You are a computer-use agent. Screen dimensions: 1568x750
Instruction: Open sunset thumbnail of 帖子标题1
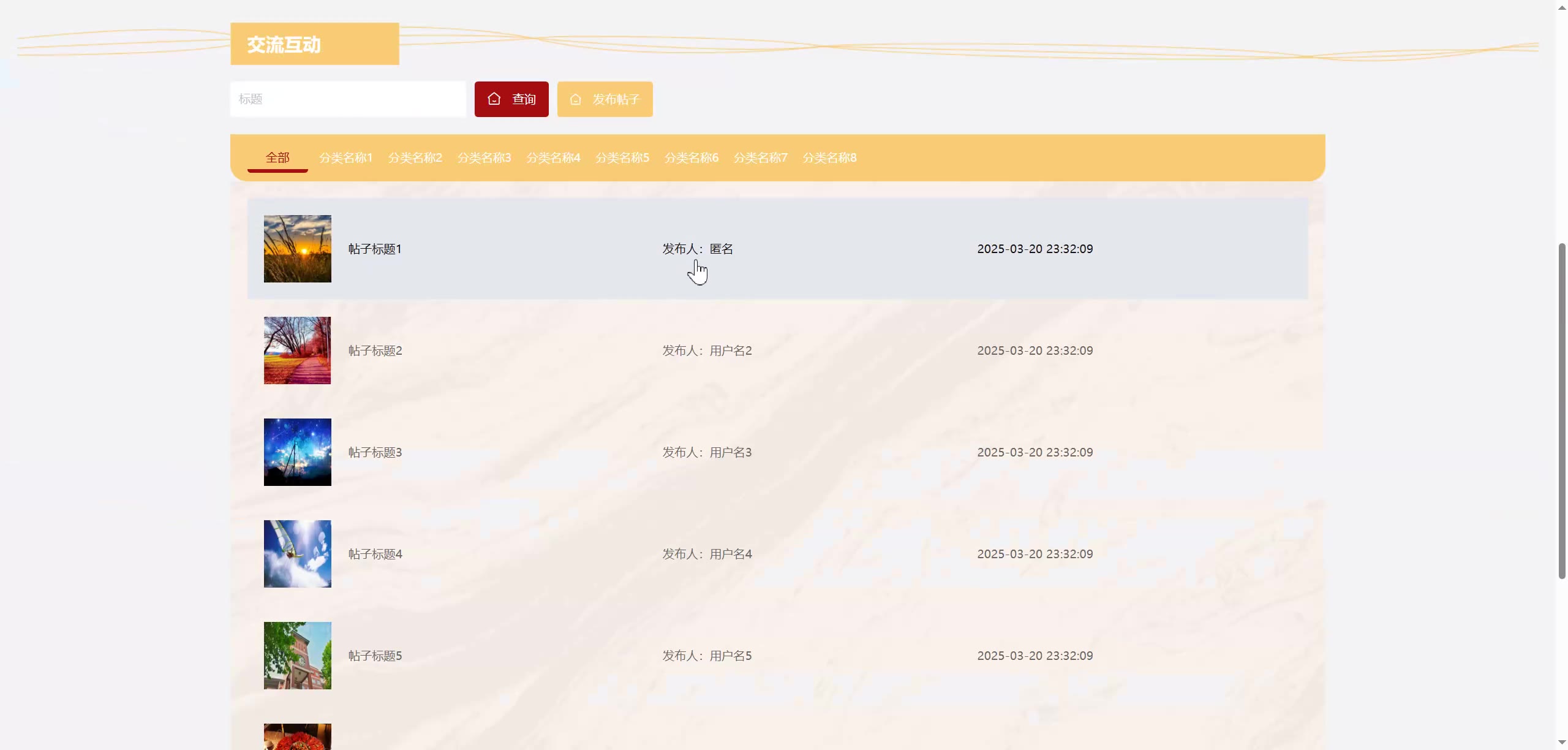tap(297, 249)
